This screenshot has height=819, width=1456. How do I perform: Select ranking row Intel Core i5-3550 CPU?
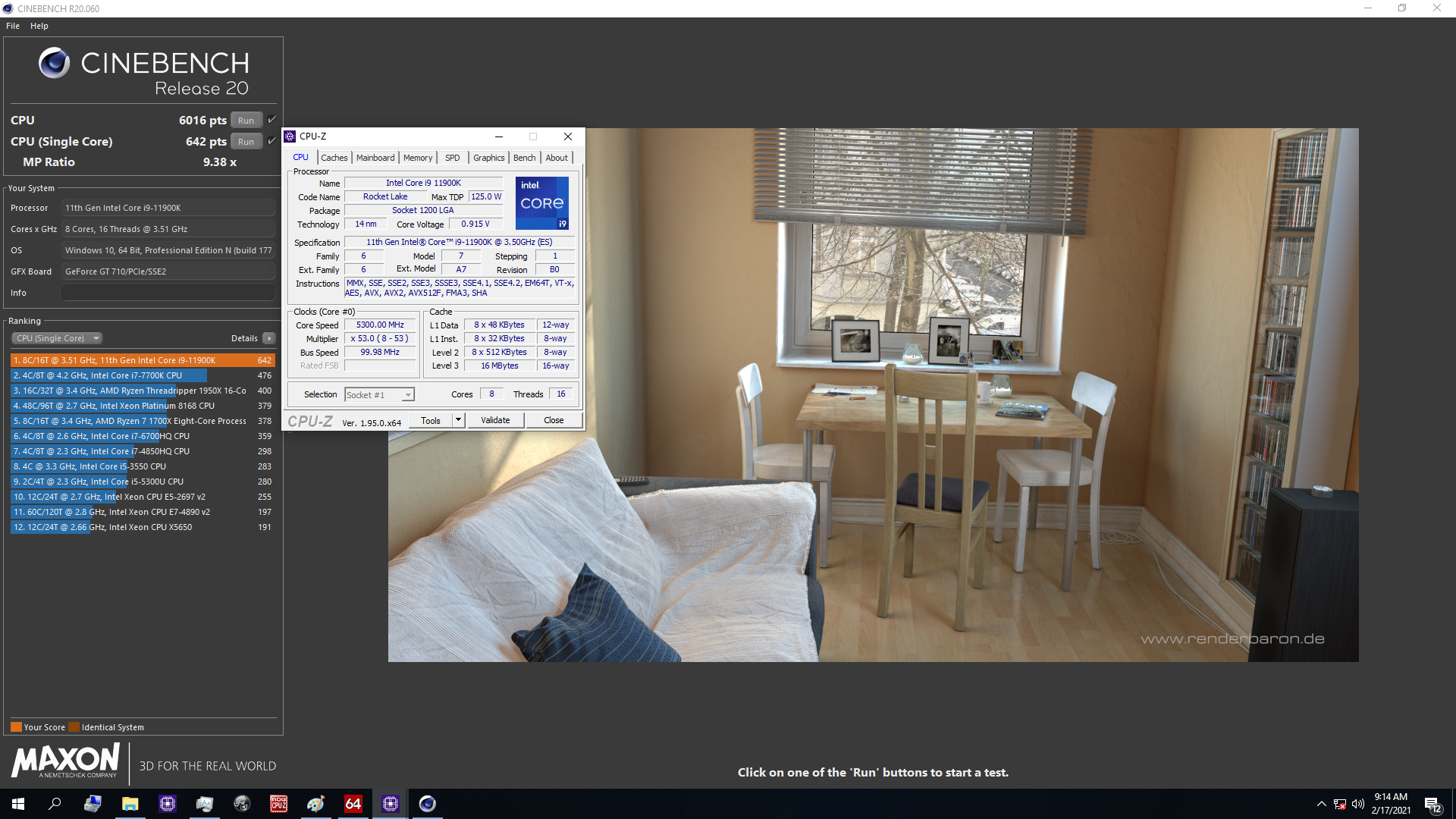[x=143, y=466]
